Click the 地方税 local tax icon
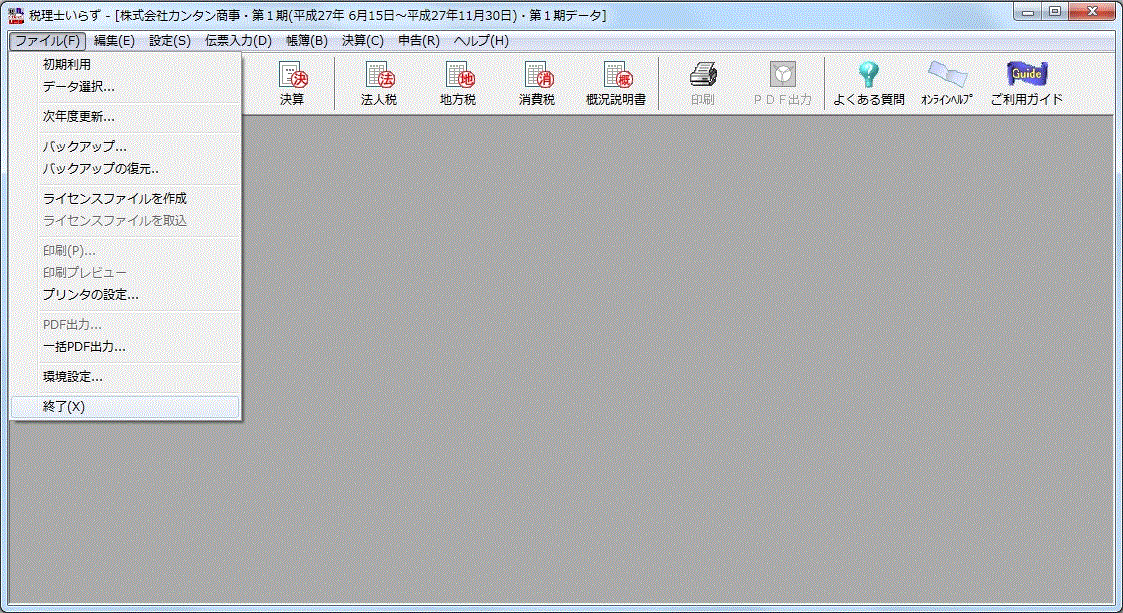Screen dimensions: 1123x613 pyautogui.click(x=458, y=83)
